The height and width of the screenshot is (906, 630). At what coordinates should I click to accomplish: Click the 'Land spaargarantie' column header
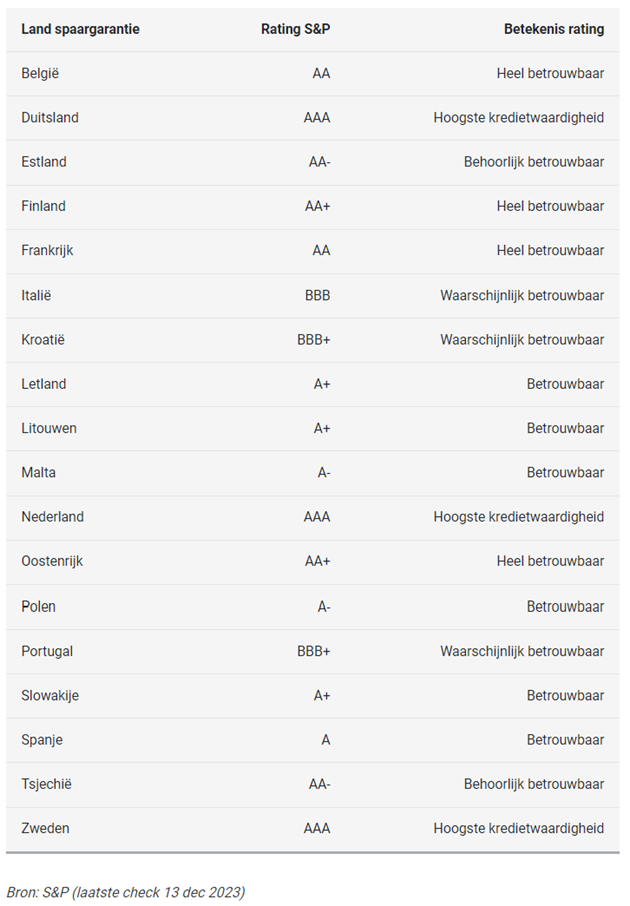pos(80,29)
